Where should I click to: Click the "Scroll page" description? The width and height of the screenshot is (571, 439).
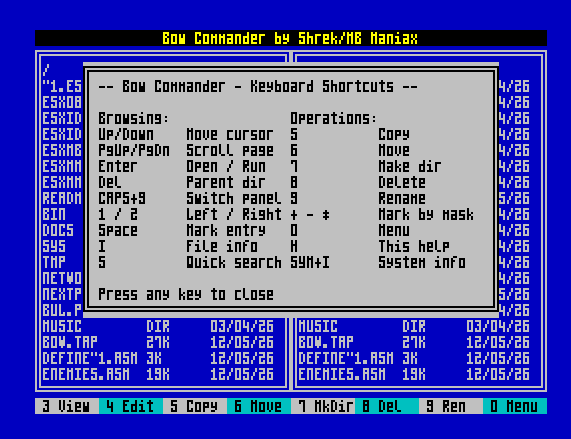tap(230, 150)
